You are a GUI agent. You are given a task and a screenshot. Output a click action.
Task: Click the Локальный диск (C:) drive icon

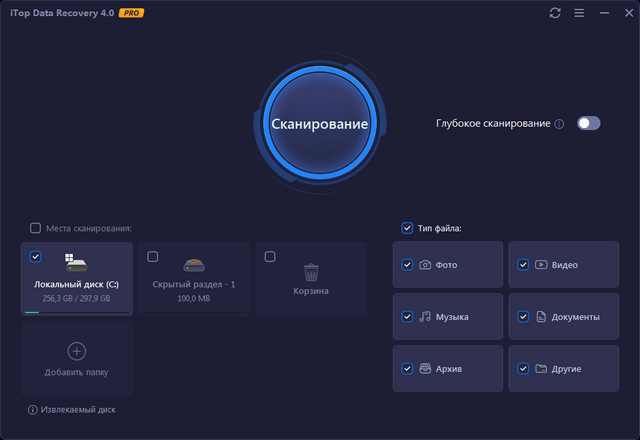click(x=76, y=264)
